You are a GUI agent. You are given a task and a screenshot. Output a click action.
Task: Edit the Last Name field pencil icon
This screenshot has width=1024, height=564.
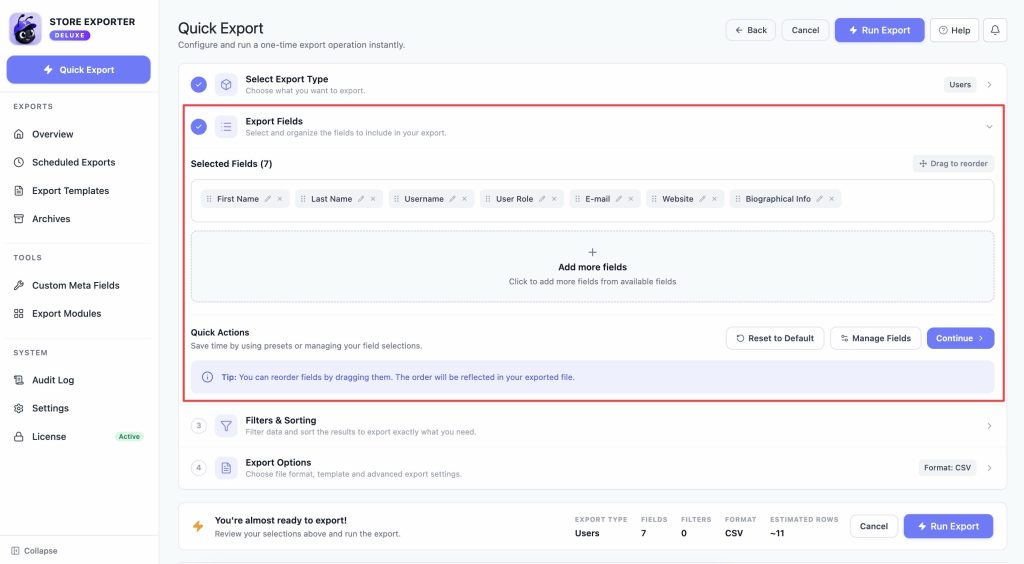361,199
